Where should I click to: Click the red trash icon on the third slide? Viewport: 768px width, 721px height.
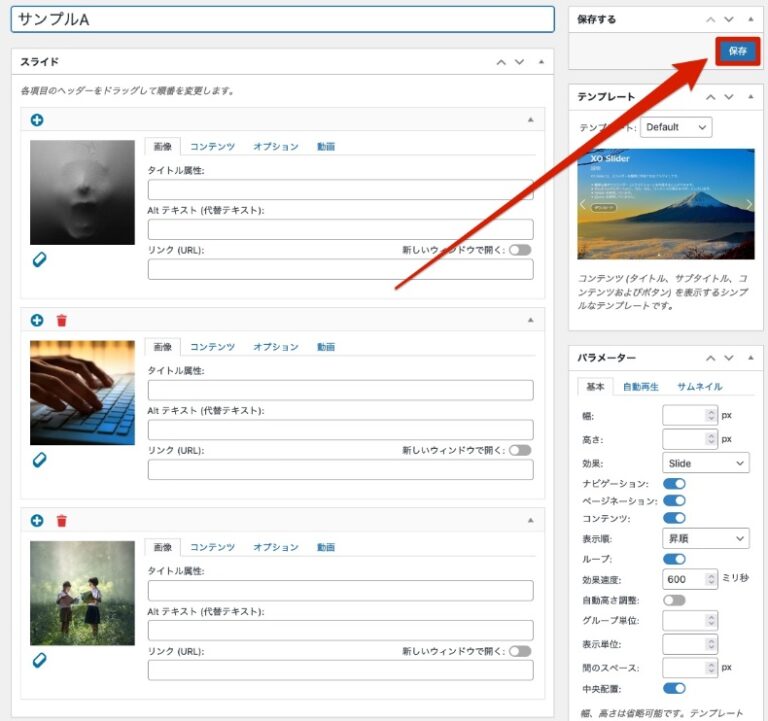pos(62,521)
